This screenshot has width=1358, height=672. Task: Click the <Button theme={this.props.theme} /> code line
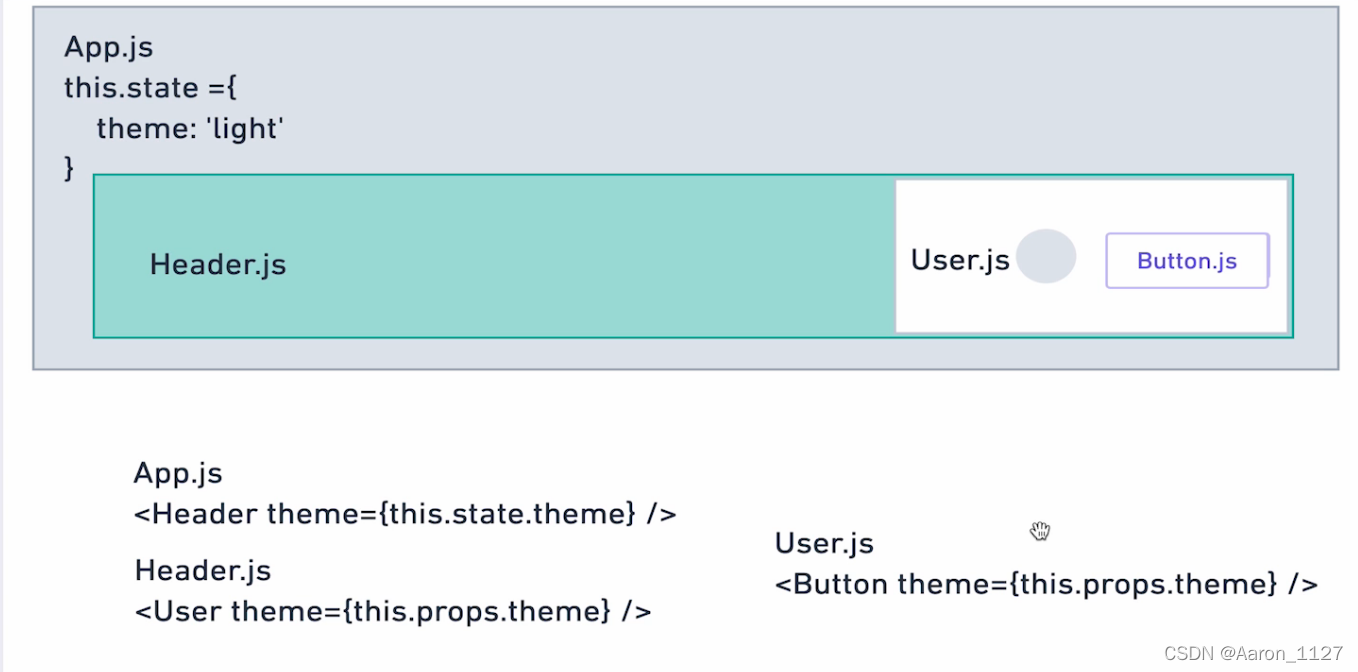(1046, 583)
